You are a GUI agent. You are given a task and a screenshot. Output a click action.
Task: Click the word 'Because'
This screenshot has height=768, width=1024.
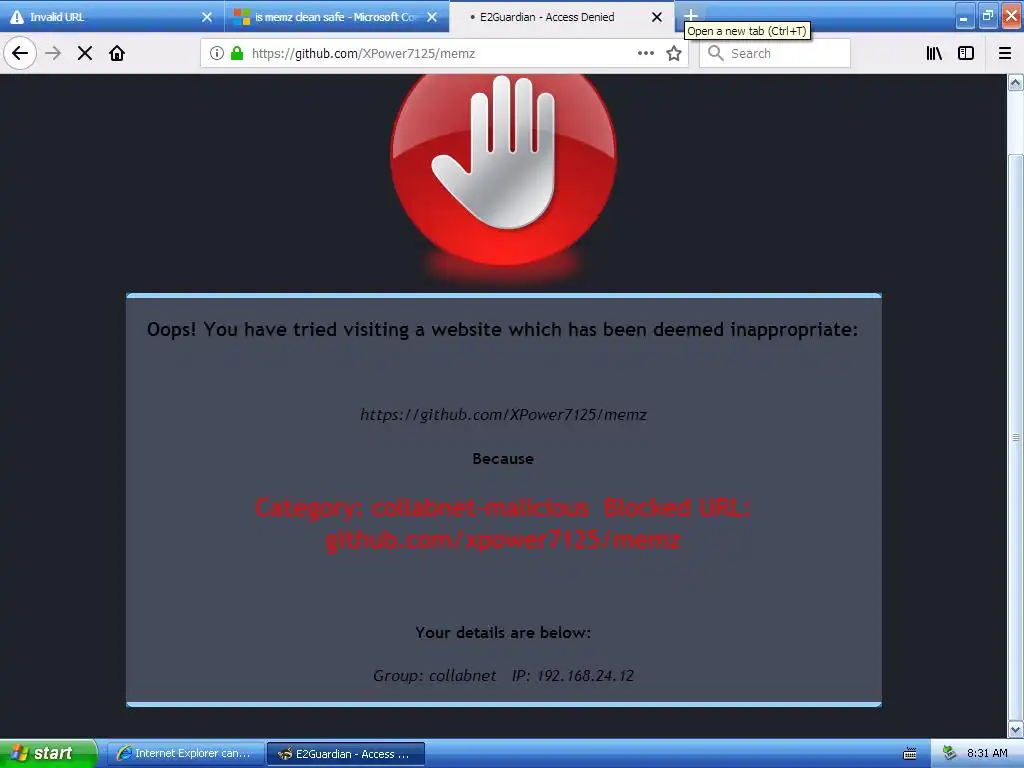[504, 458]
